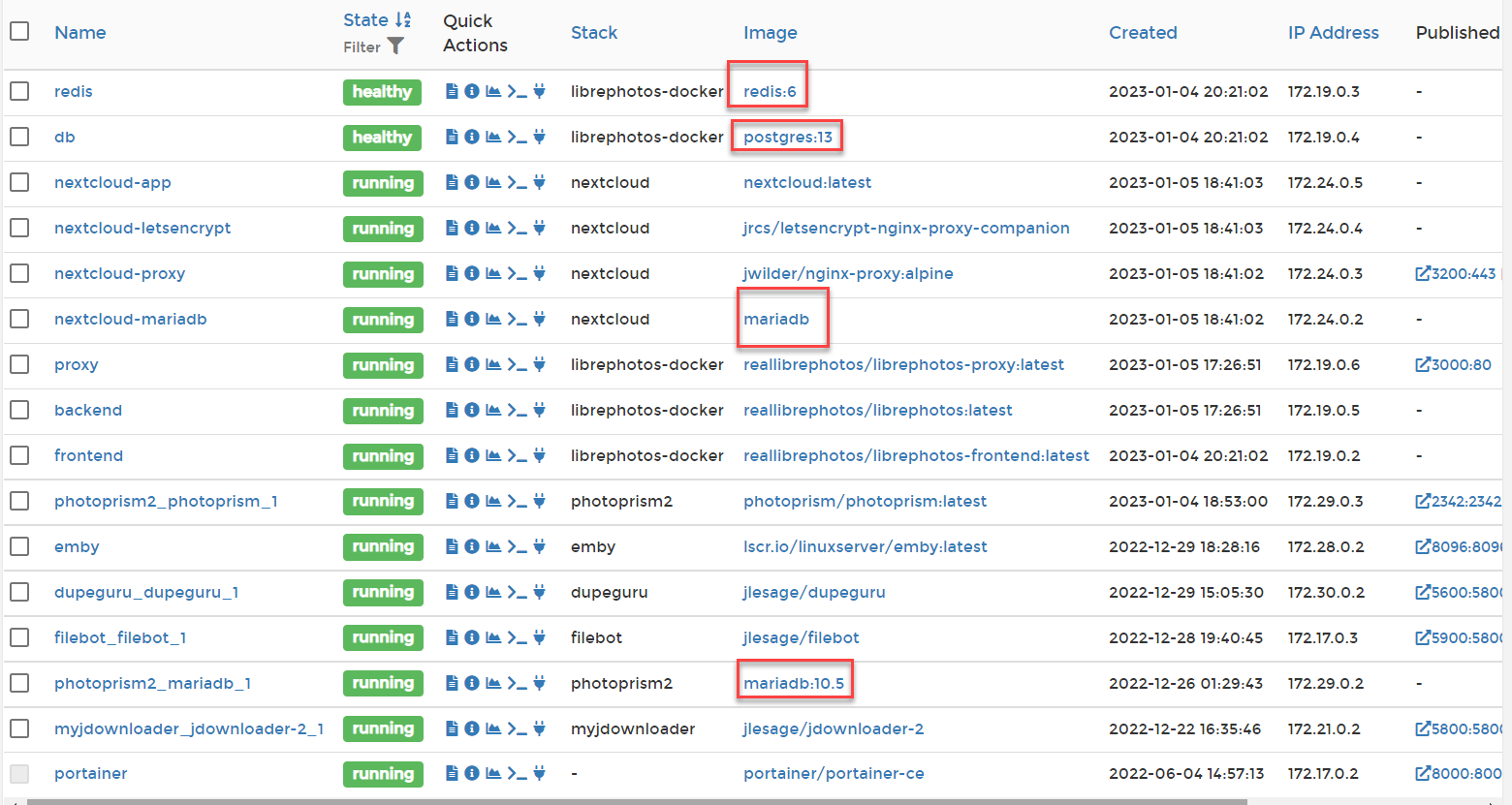
Task: Click created date 2022-06-04 14:57:13
Action: [1186, 773]
